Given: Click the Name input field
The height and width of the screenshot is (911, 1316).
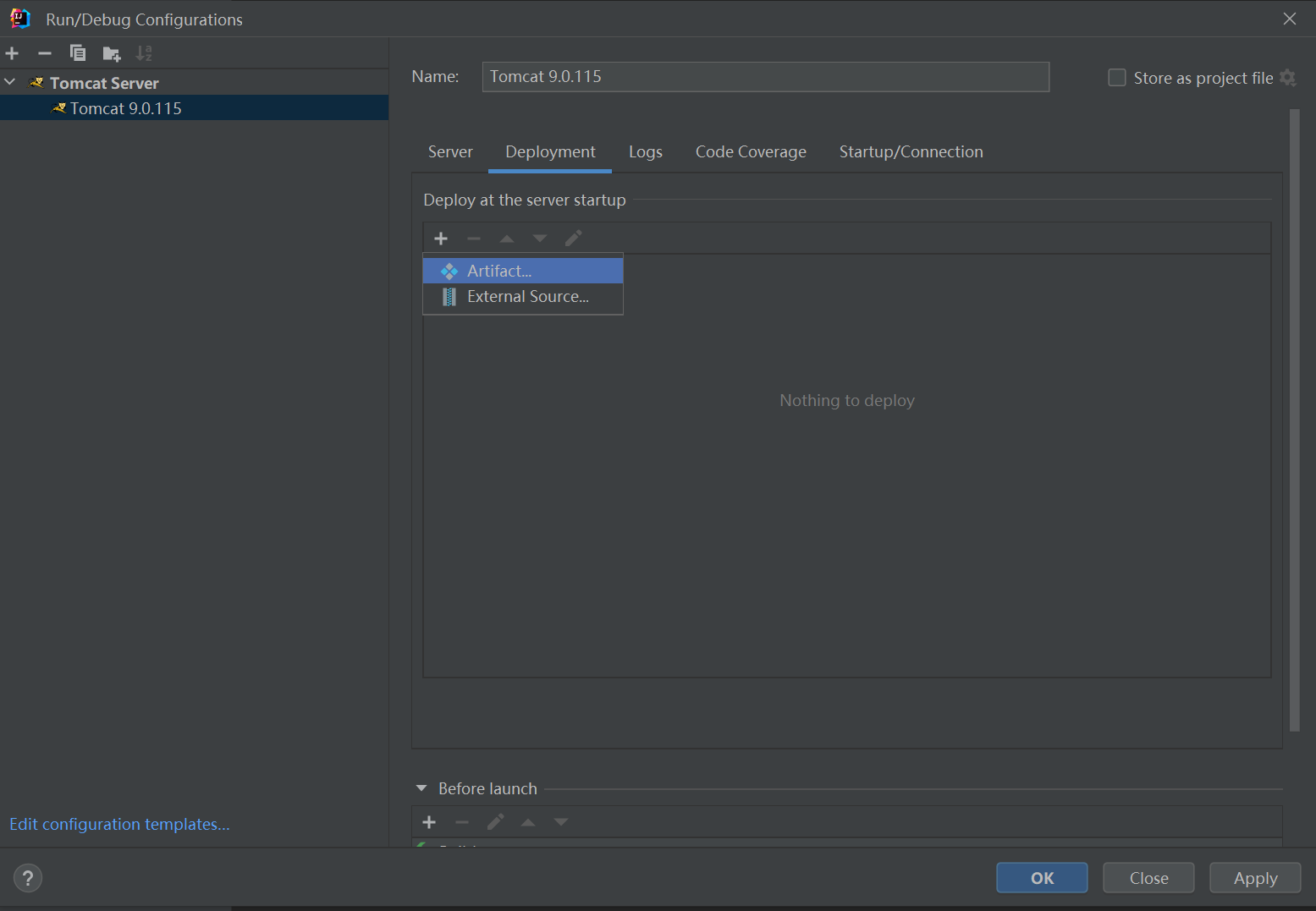Looking at the screenshot, I should pyautogui.click(x=766, y=77).
